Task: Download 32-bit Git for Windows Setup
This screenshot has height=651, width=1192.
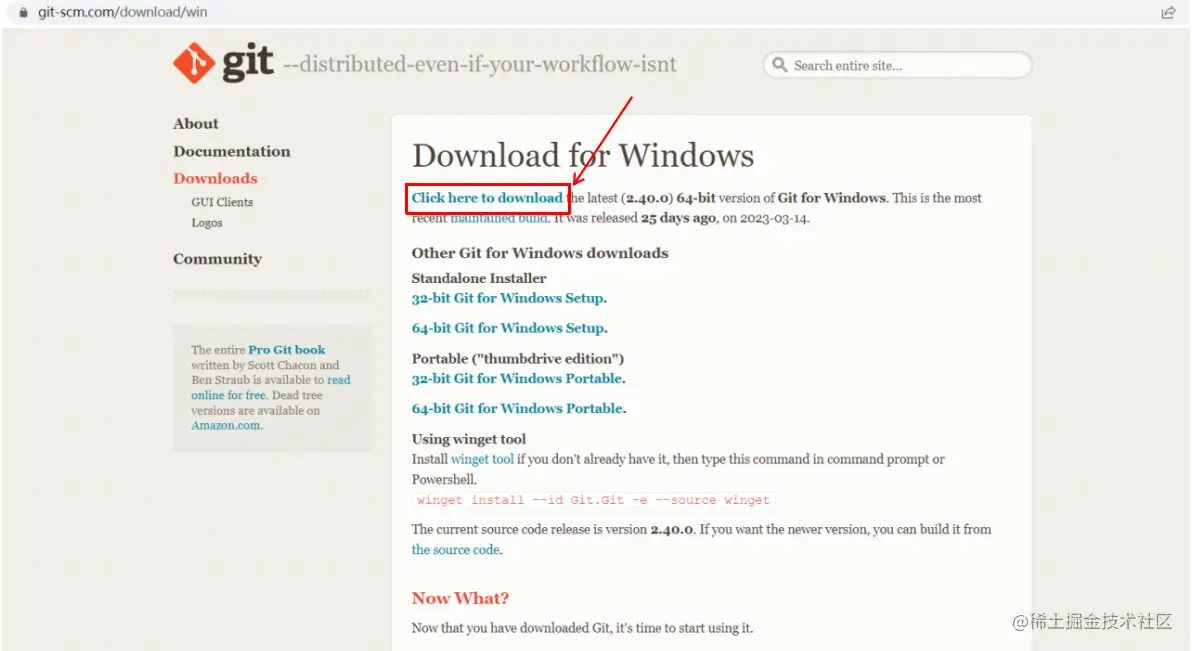Action: point(509,298)
